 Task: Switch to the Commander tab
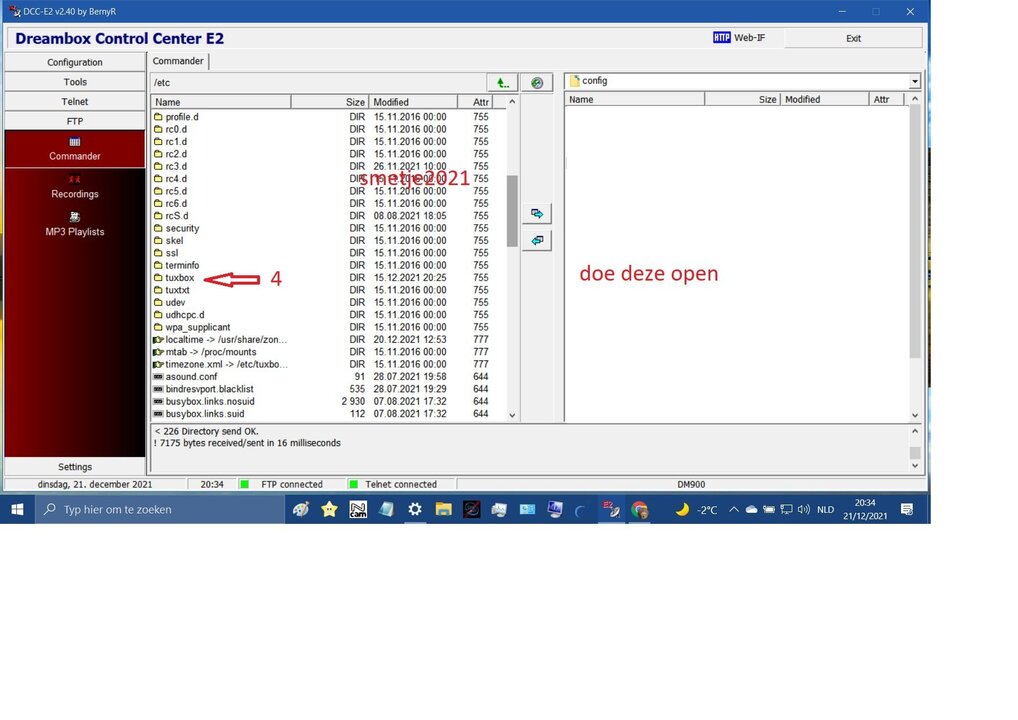[178, 60]
